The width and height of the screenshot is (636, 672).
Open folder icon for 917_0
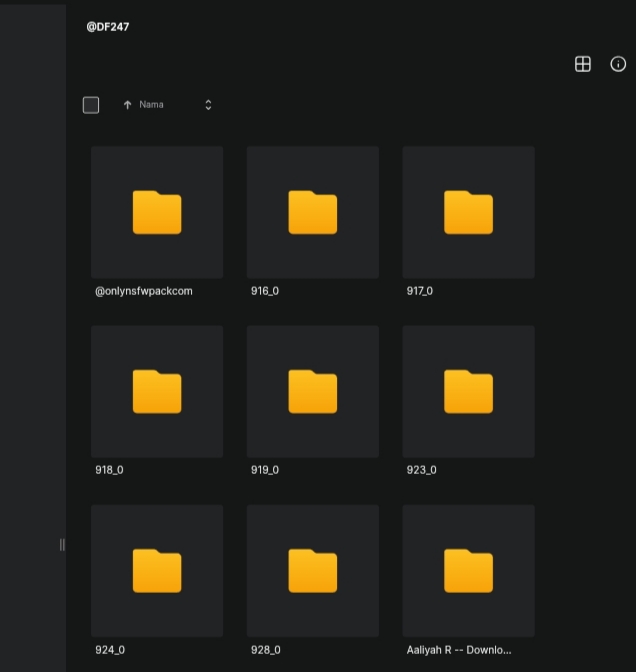coord(468,212)
